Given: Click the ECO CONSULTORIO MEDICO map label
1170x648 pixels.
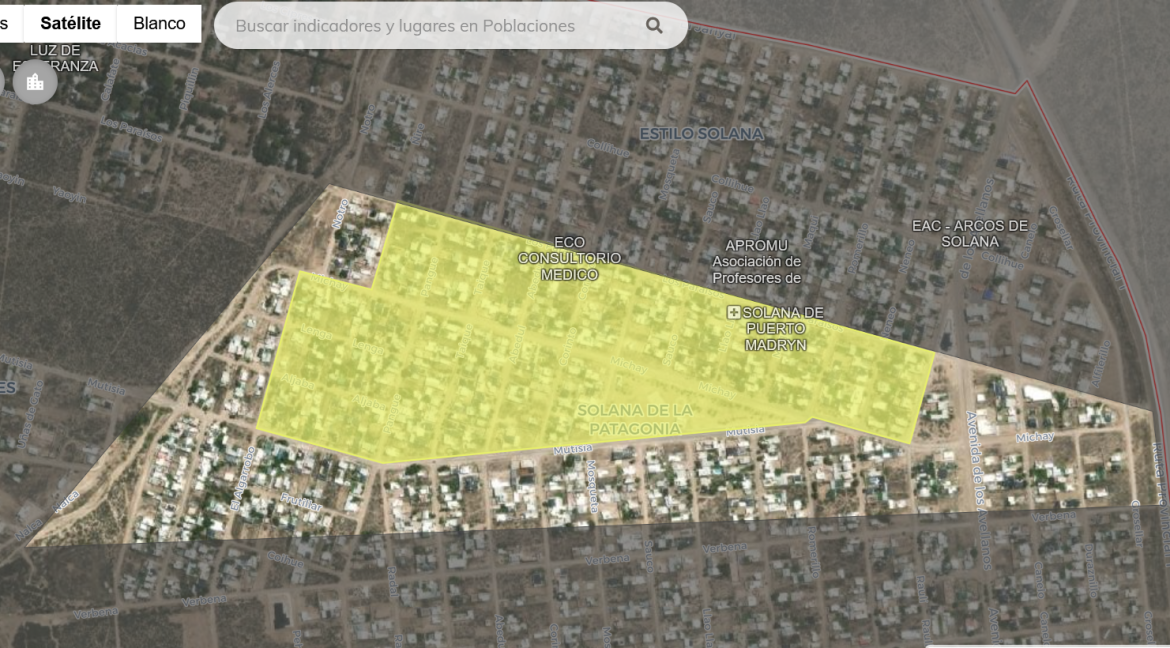Looking at the screenshot, I should click(569, 258).
